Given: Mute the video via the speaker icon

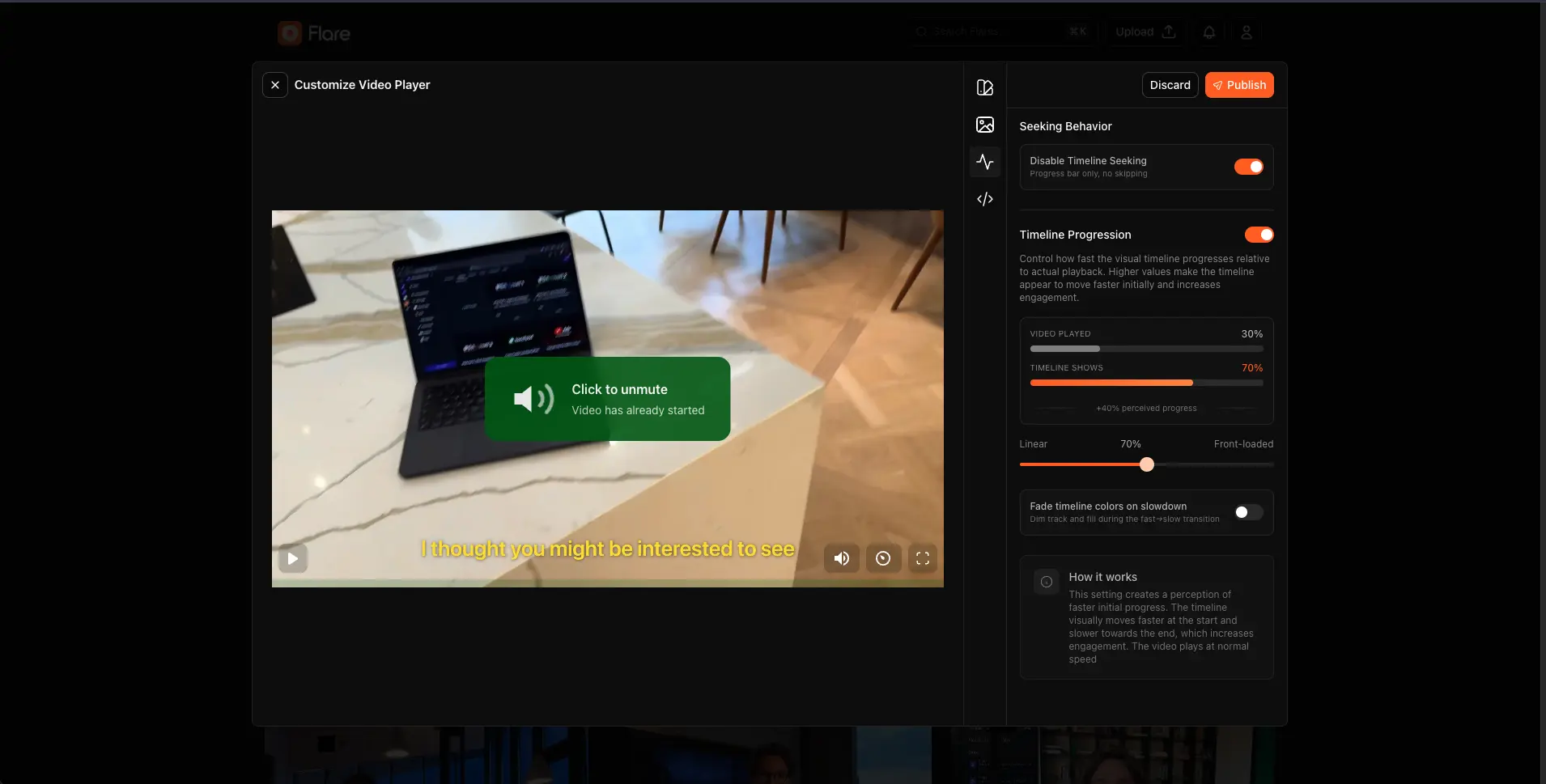Looking at the screenshot, I should click(x=841, y=558).
